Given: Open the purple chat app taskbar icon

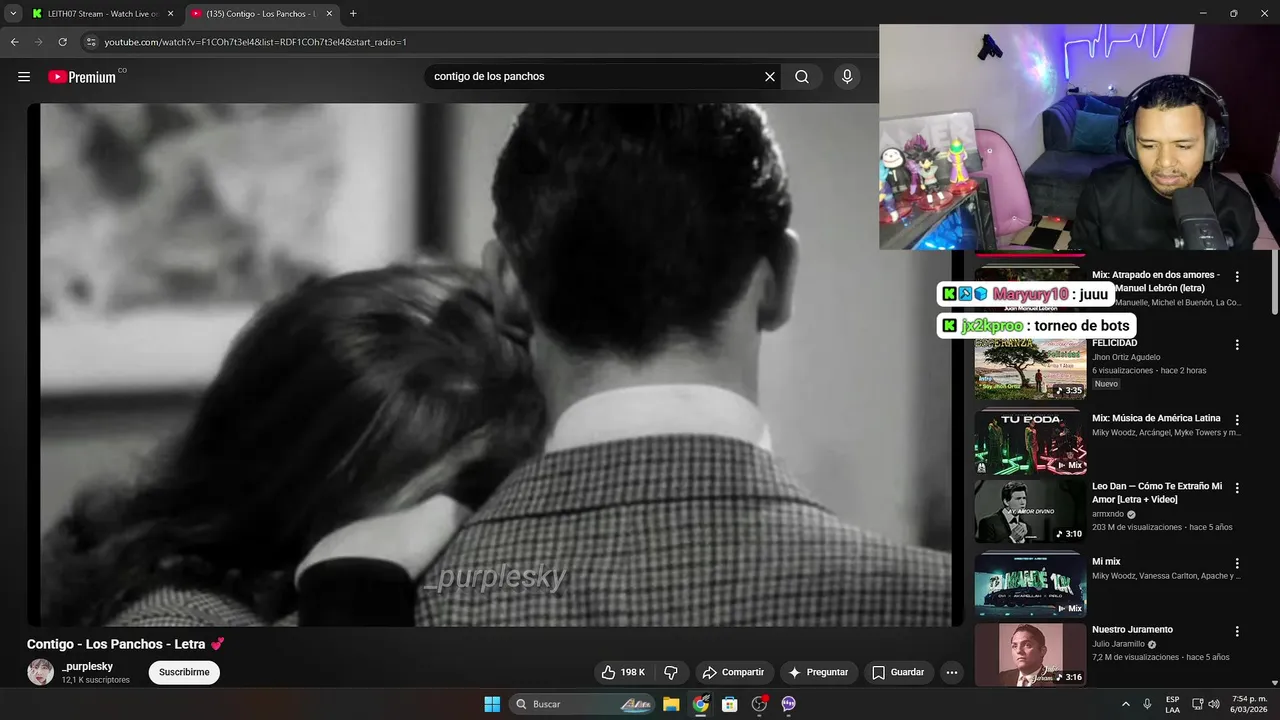Looking at the screenshot, I should point(788,704).
